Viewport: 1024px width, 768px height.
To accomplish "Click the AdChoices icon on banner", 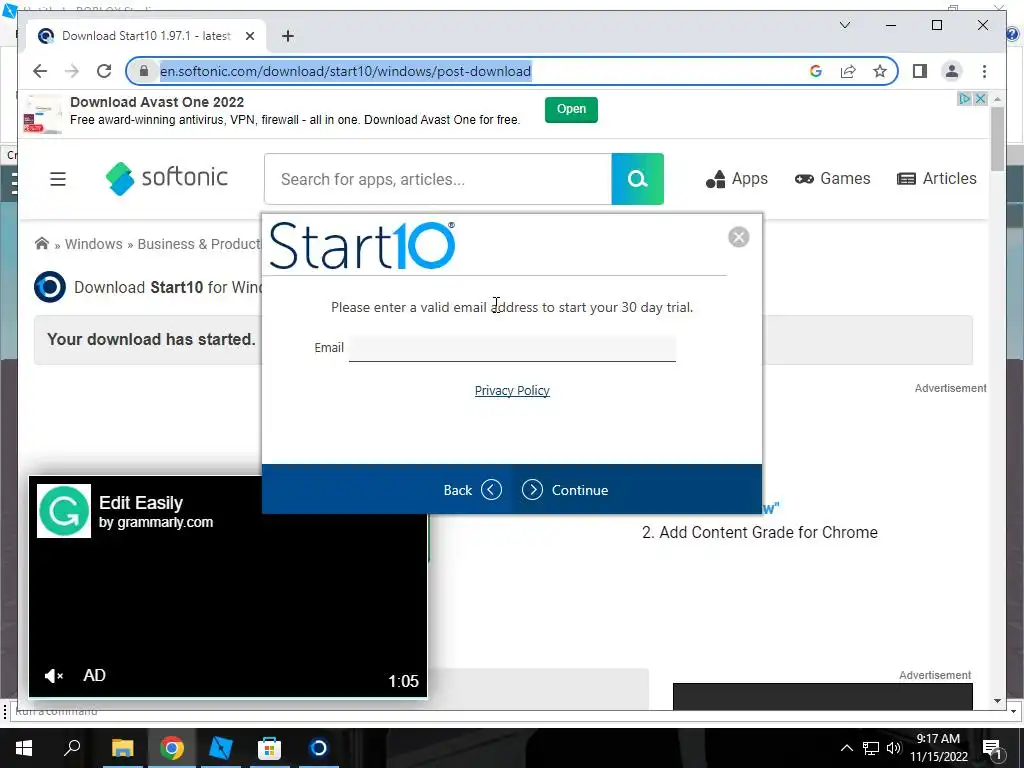I will tap(965, 99).
